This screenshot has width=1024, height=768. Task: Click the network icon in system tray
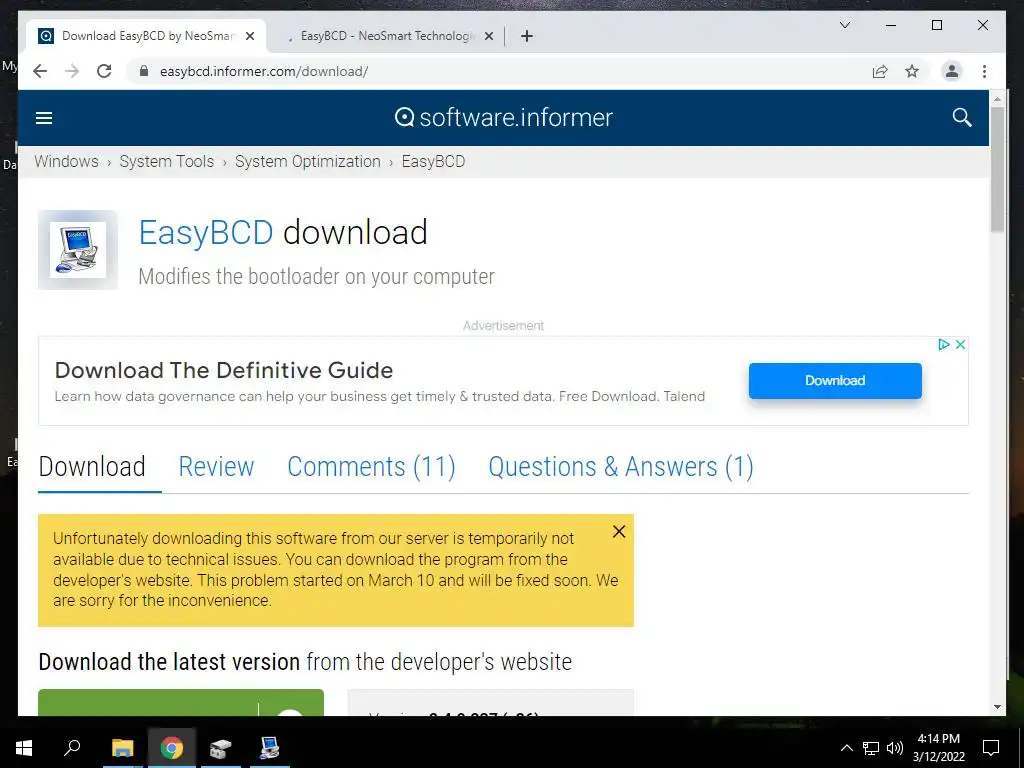point(871,748)
